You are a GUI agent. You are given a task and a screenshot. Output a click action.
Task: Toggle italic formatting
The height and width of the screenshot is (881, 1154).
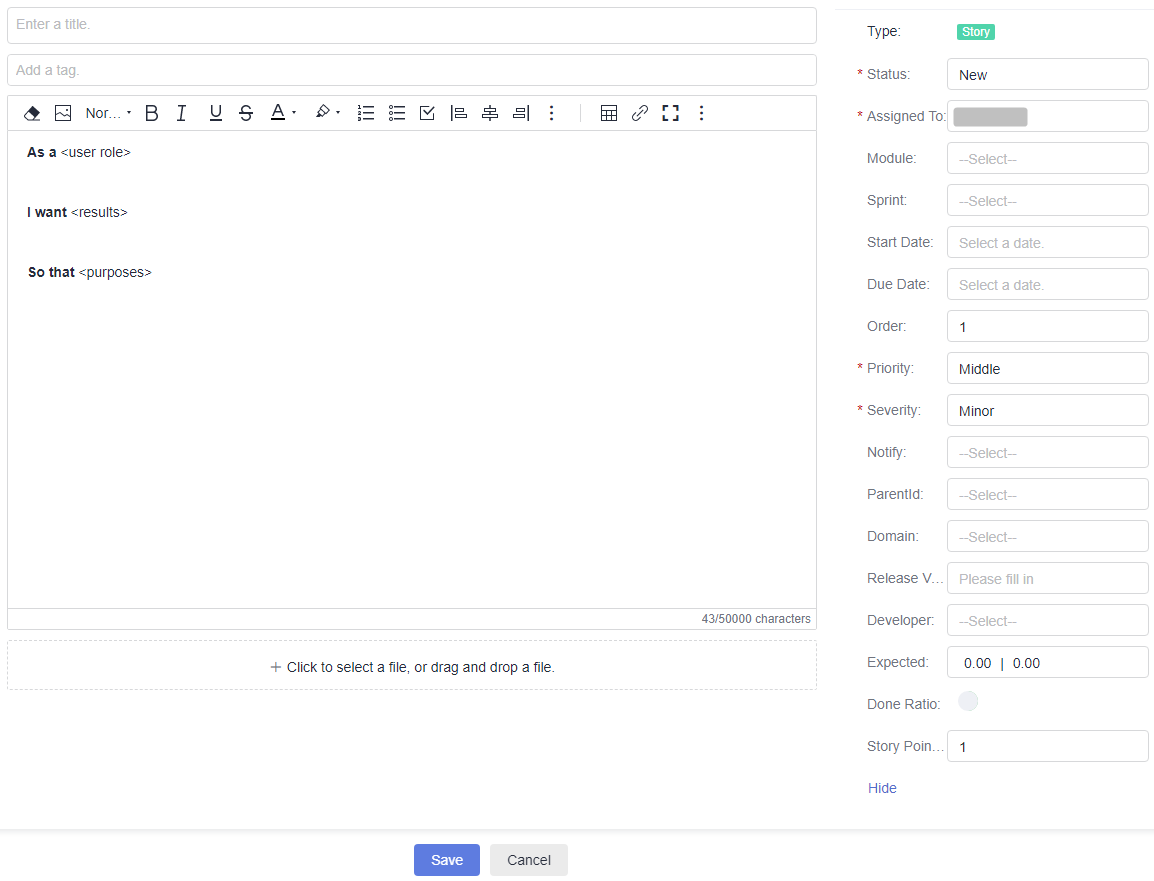tap(182, 113)
